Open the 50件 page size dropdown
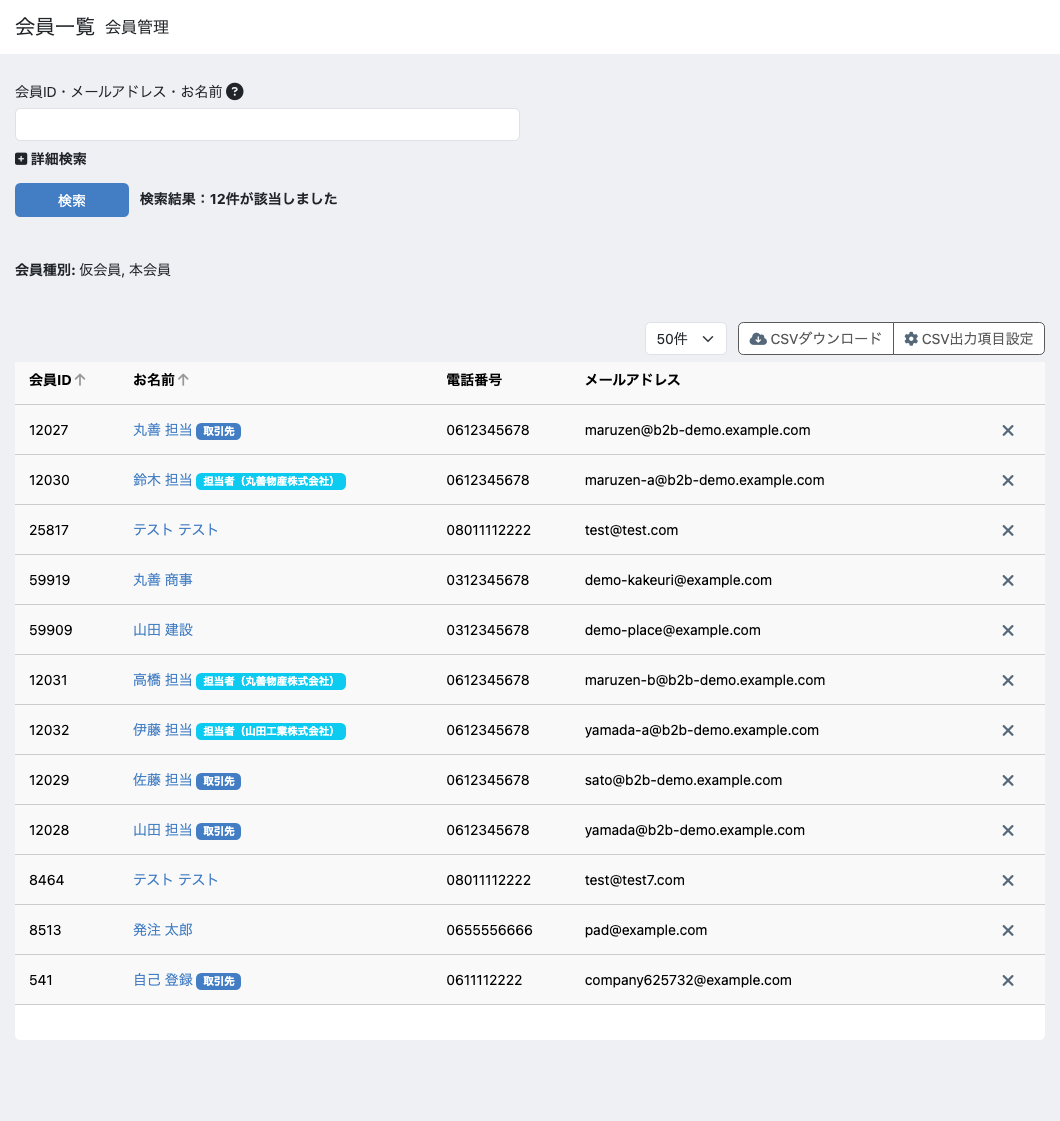Image resolution: width=1060 pixels, height=1121 pixels. point(685,339)
